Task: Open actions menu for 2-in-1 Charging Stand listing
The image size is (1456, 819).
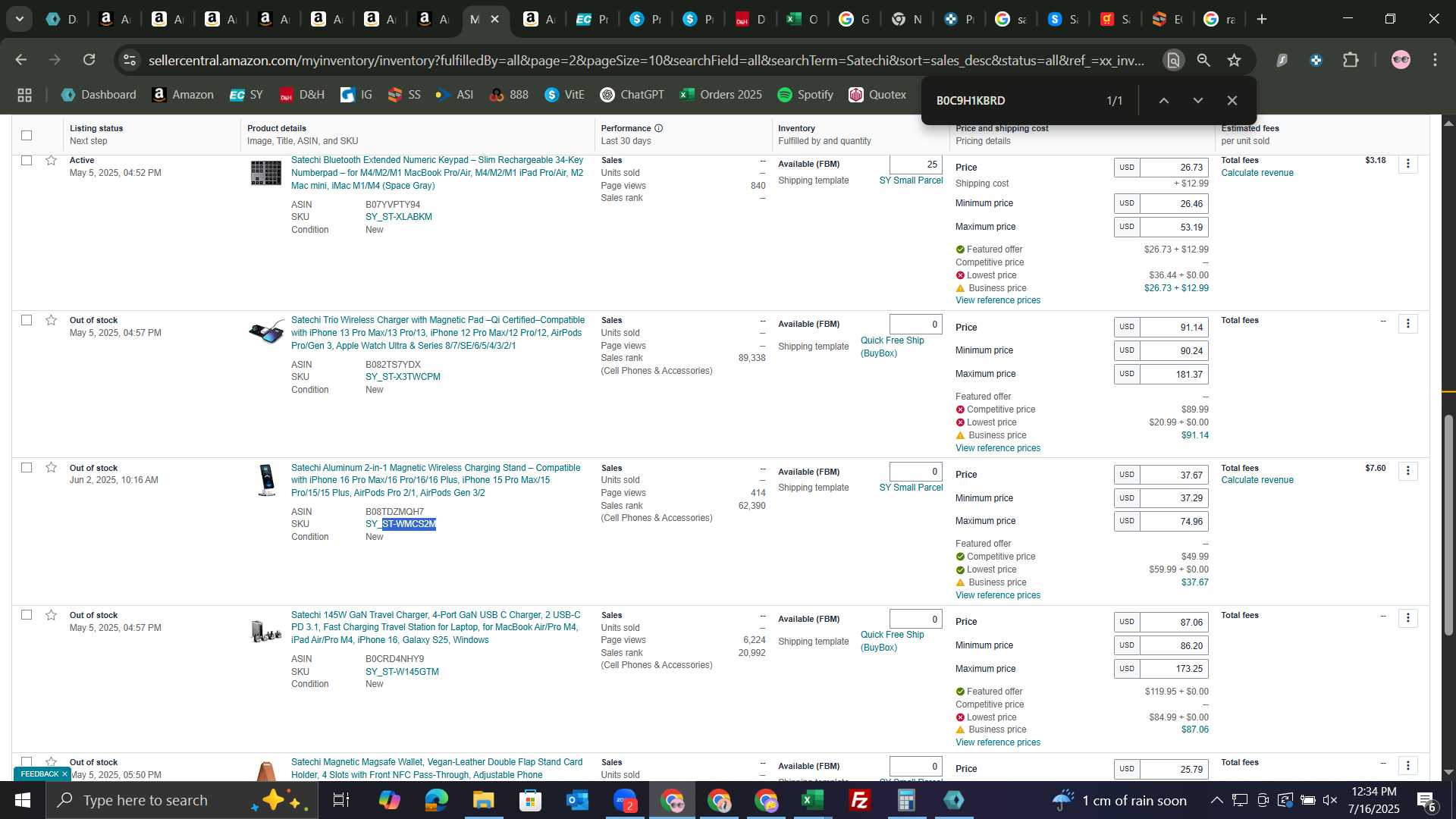Action: click(x=1407, y=471)
